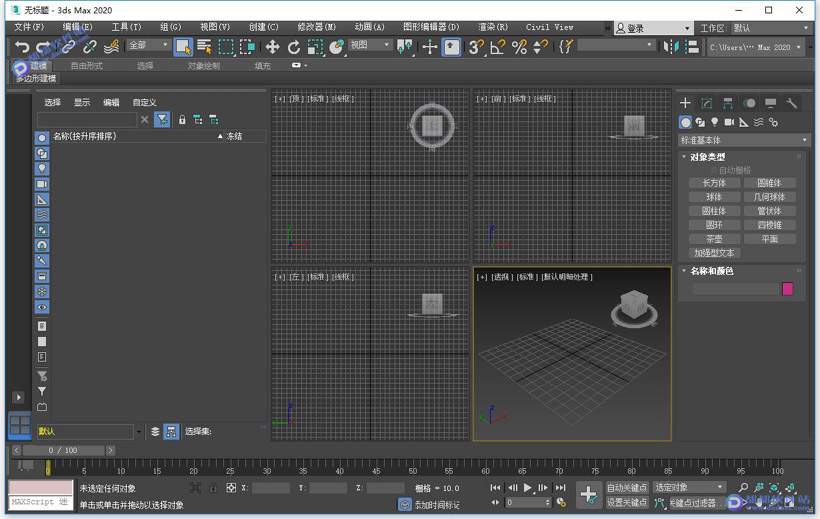The width and height of the screenshot is (820, 519).
Task: Open the Display tab in the command panel
Action: [x=770, y=103]
